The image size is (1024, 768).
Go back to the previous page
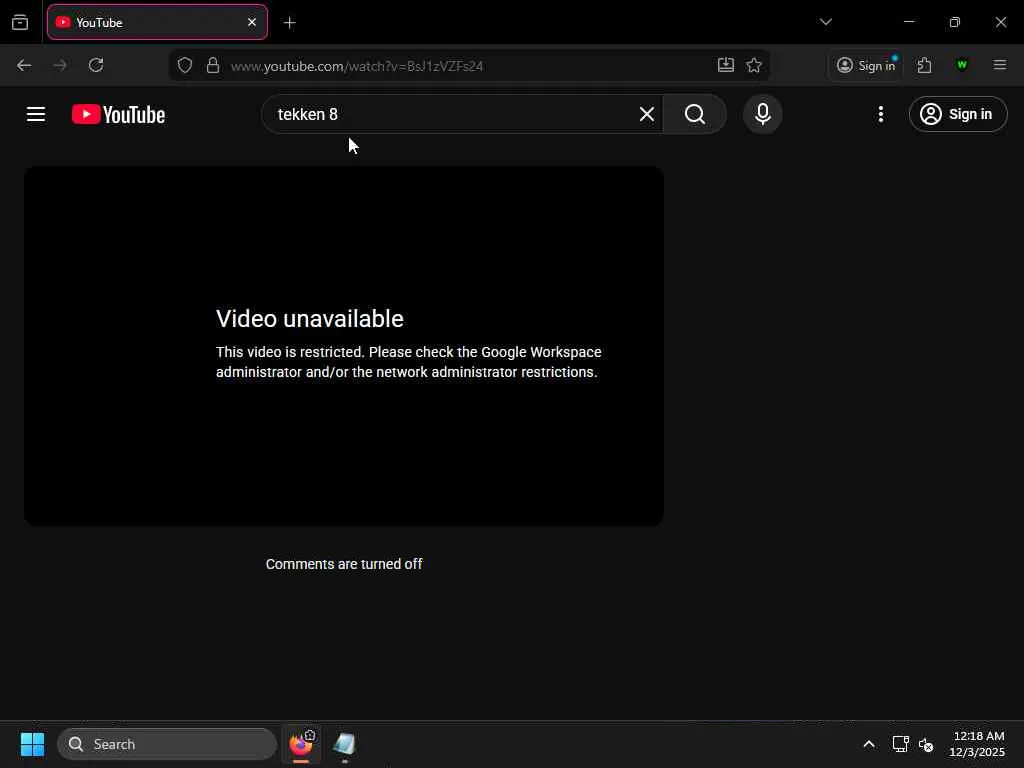24,65
